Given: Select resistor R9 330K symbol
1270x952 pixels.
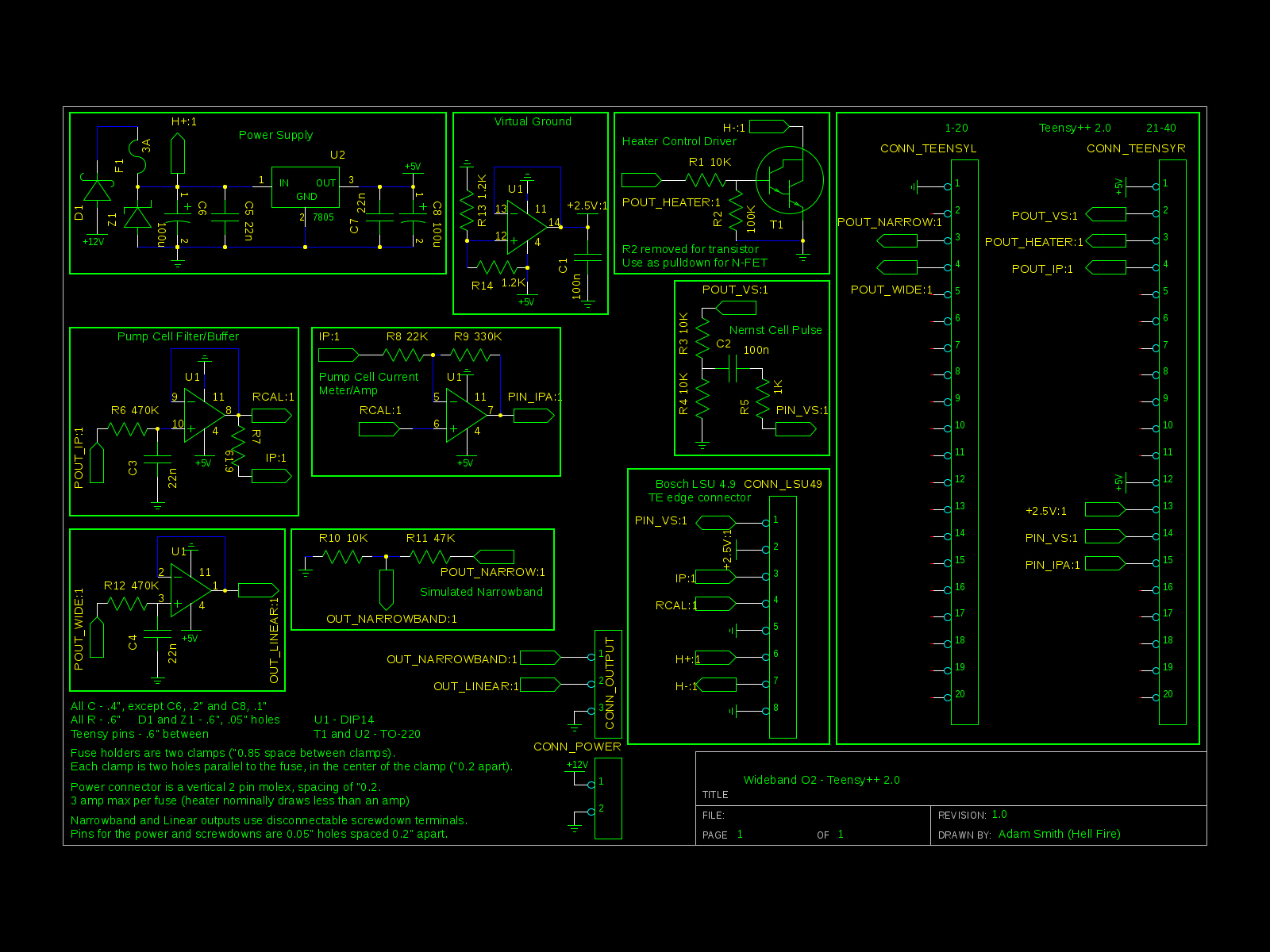Looking at the screenshot, I should 471,355.
